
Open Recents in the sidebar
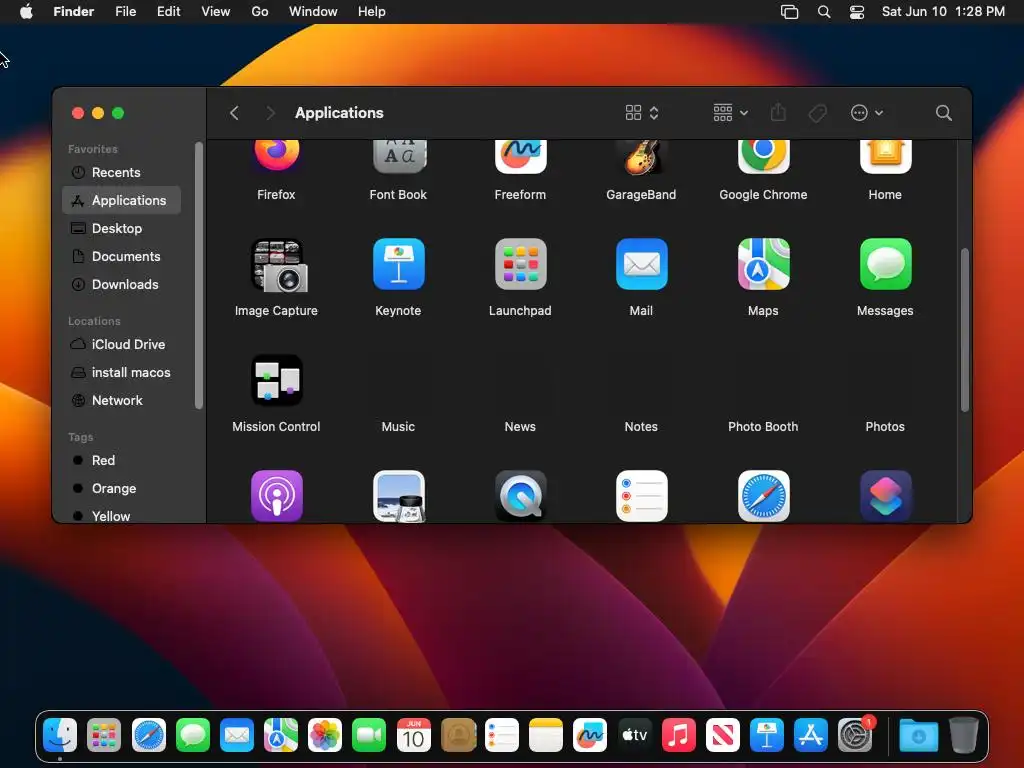[x=121, y=172]
